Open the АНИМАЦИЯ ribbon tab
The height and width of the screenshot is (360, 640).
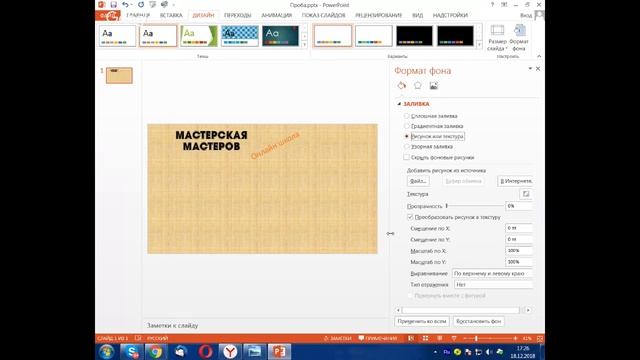pos(277,15)
